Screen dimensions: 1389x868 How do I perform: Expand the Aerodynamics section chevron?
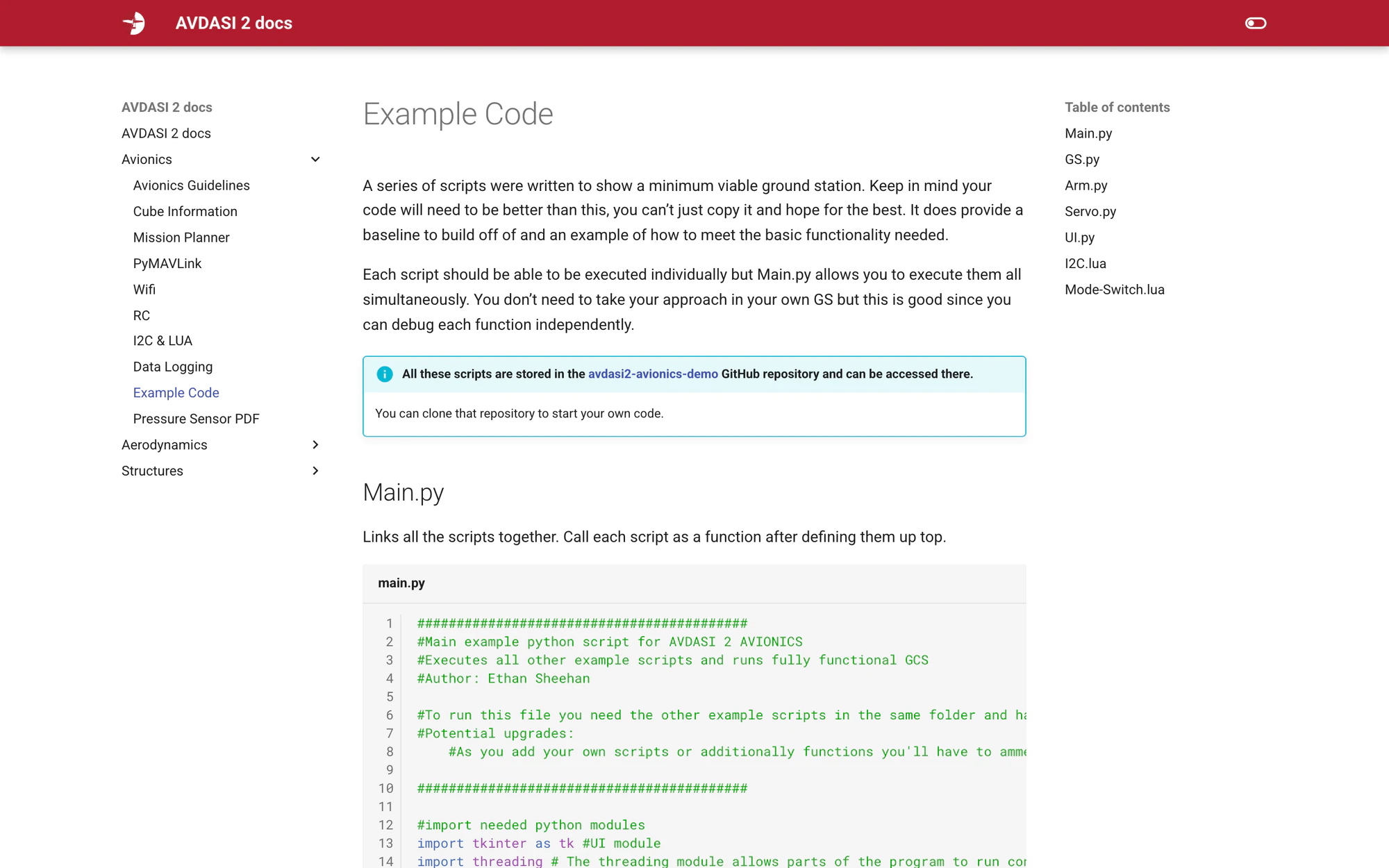point(315,445)
